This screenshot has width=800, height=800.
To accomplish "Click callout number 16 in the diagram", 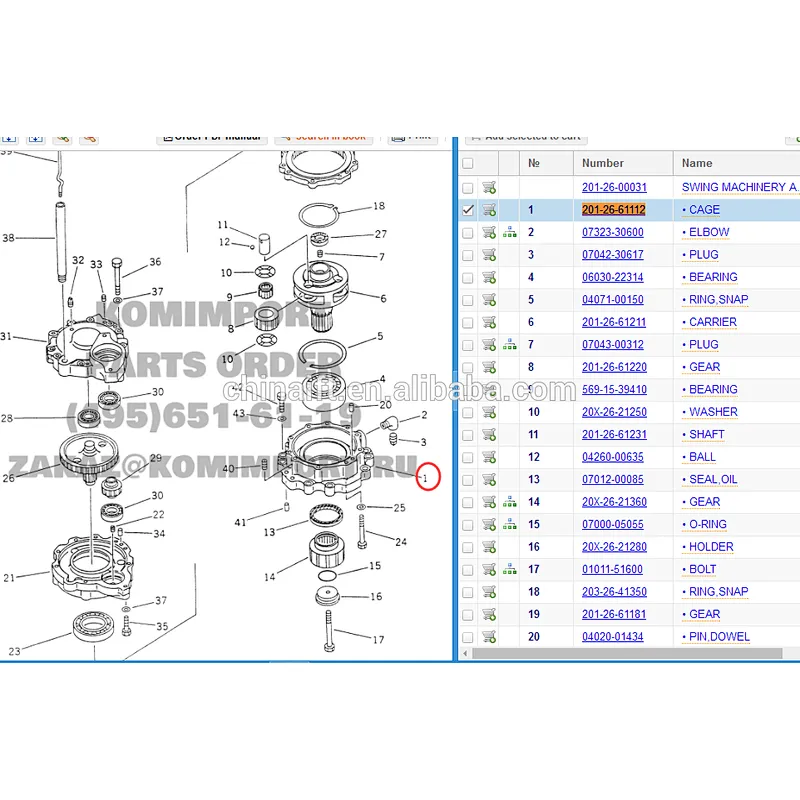I will coord(376,596).
